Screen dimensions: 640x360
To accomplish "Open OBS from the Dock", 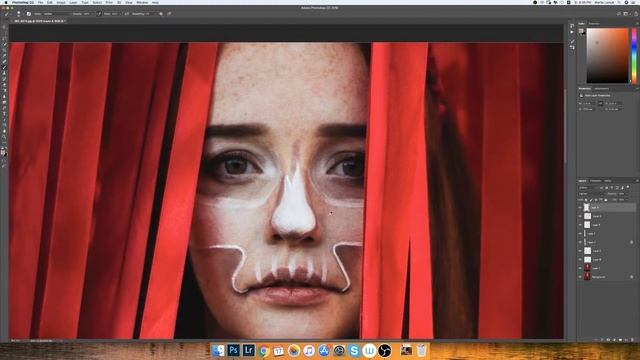I will [384, 350].
